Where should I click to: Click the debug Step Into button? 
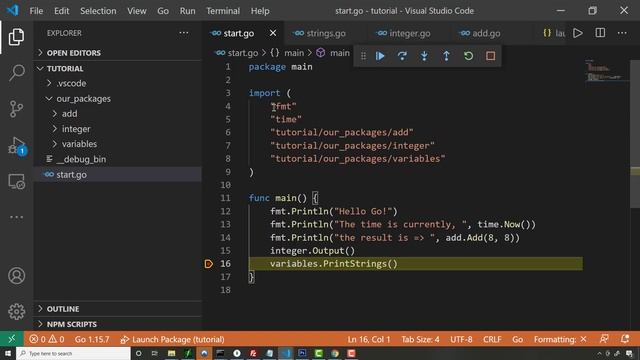click(424, 56)
